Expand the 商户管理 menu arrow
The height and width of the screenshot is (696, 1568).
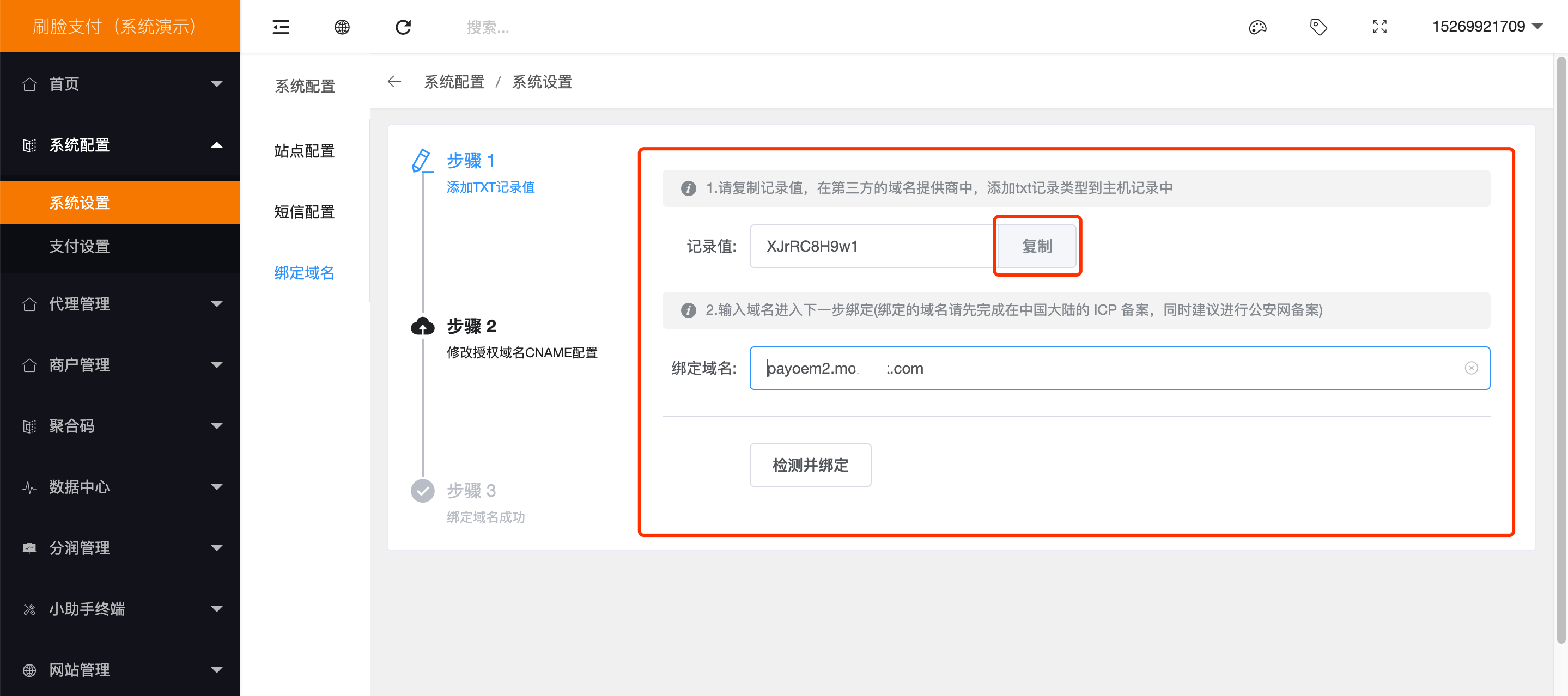[217, 365]
